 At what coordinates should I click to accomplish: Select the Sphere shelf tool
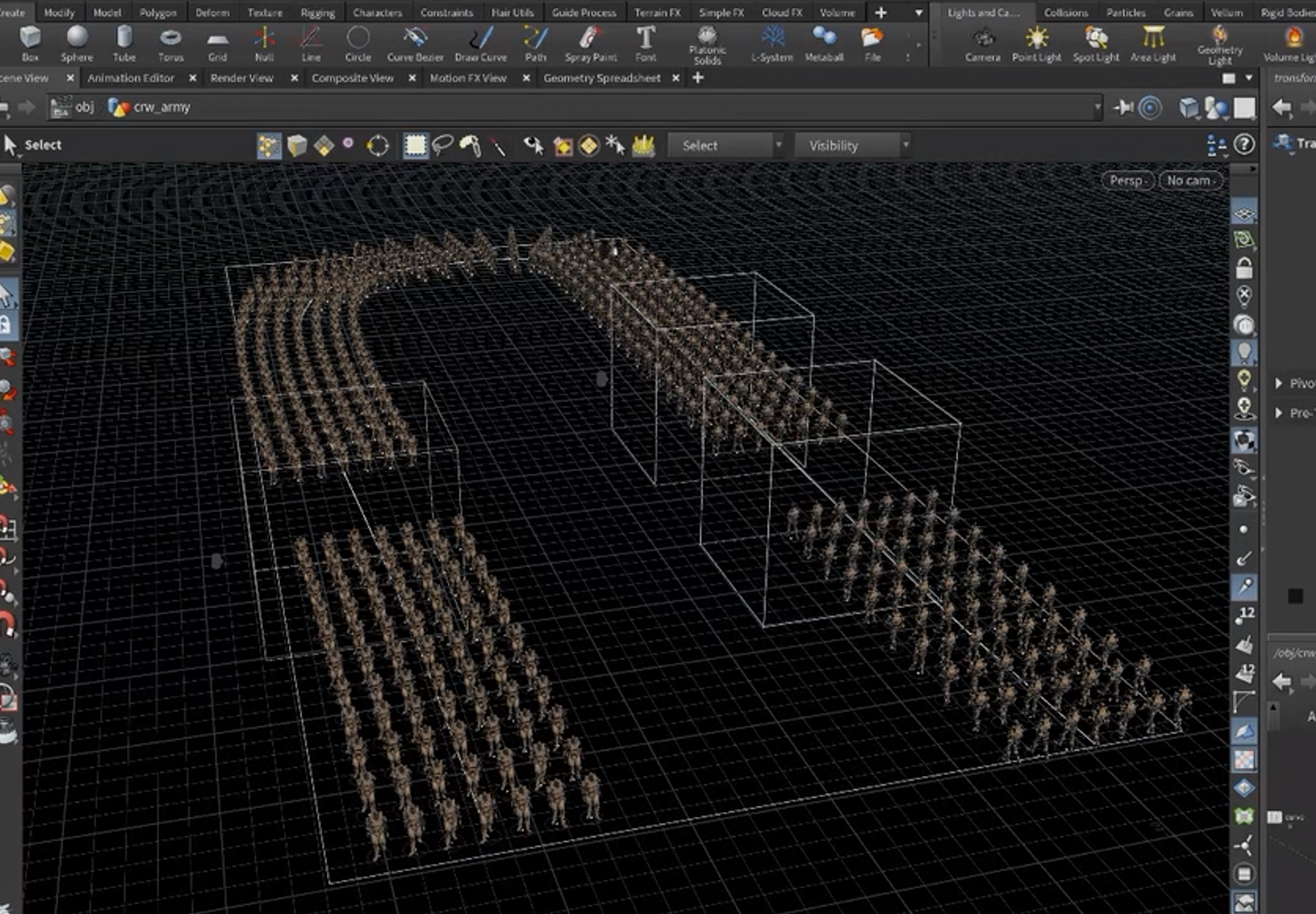click(x=77, y=44)
